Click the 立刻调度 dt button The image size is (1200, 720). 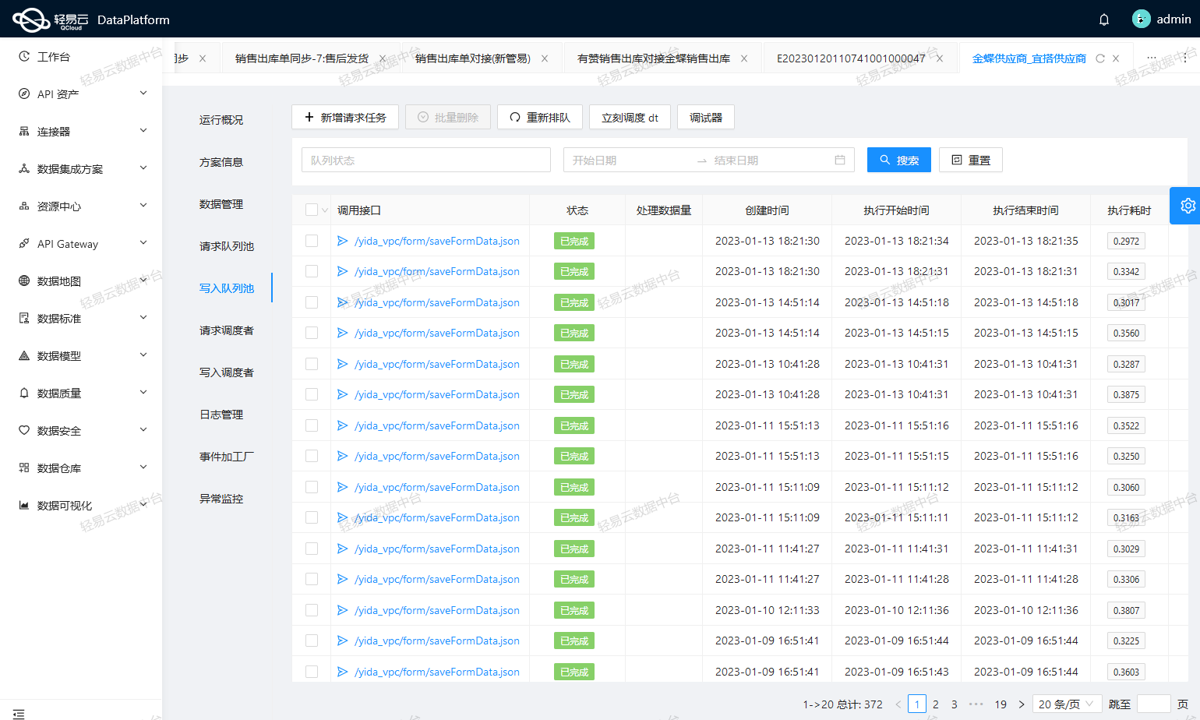630,117
